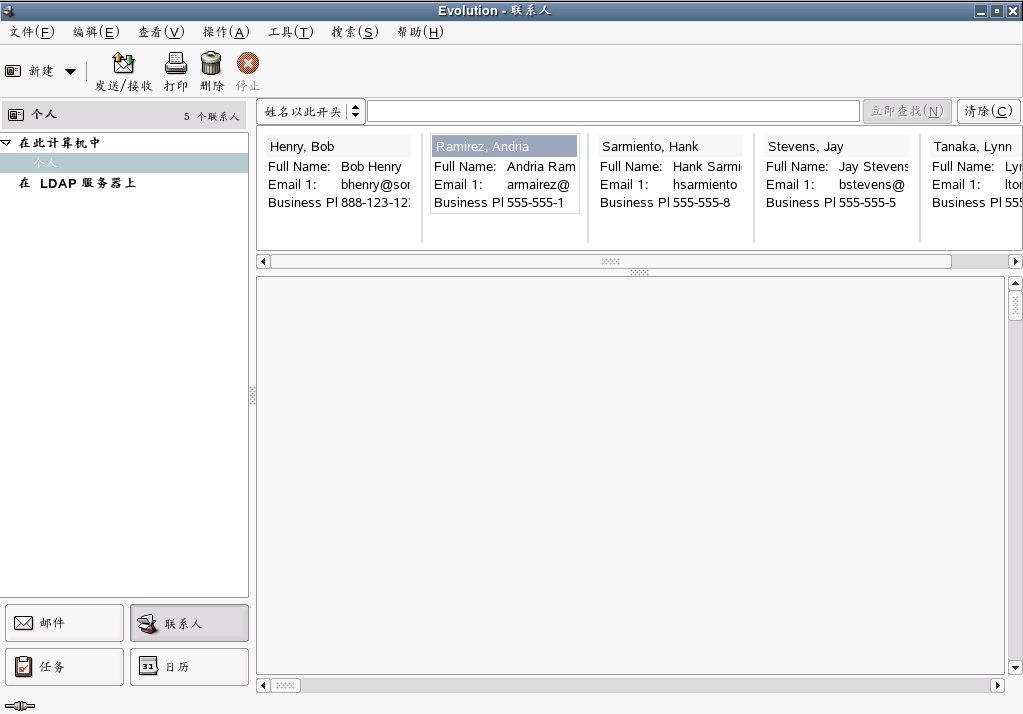Image resolution: width=1023 pixels, height=714 pixels.
Task: Switch to the 邮件 mail component
Action: (64, 623)
